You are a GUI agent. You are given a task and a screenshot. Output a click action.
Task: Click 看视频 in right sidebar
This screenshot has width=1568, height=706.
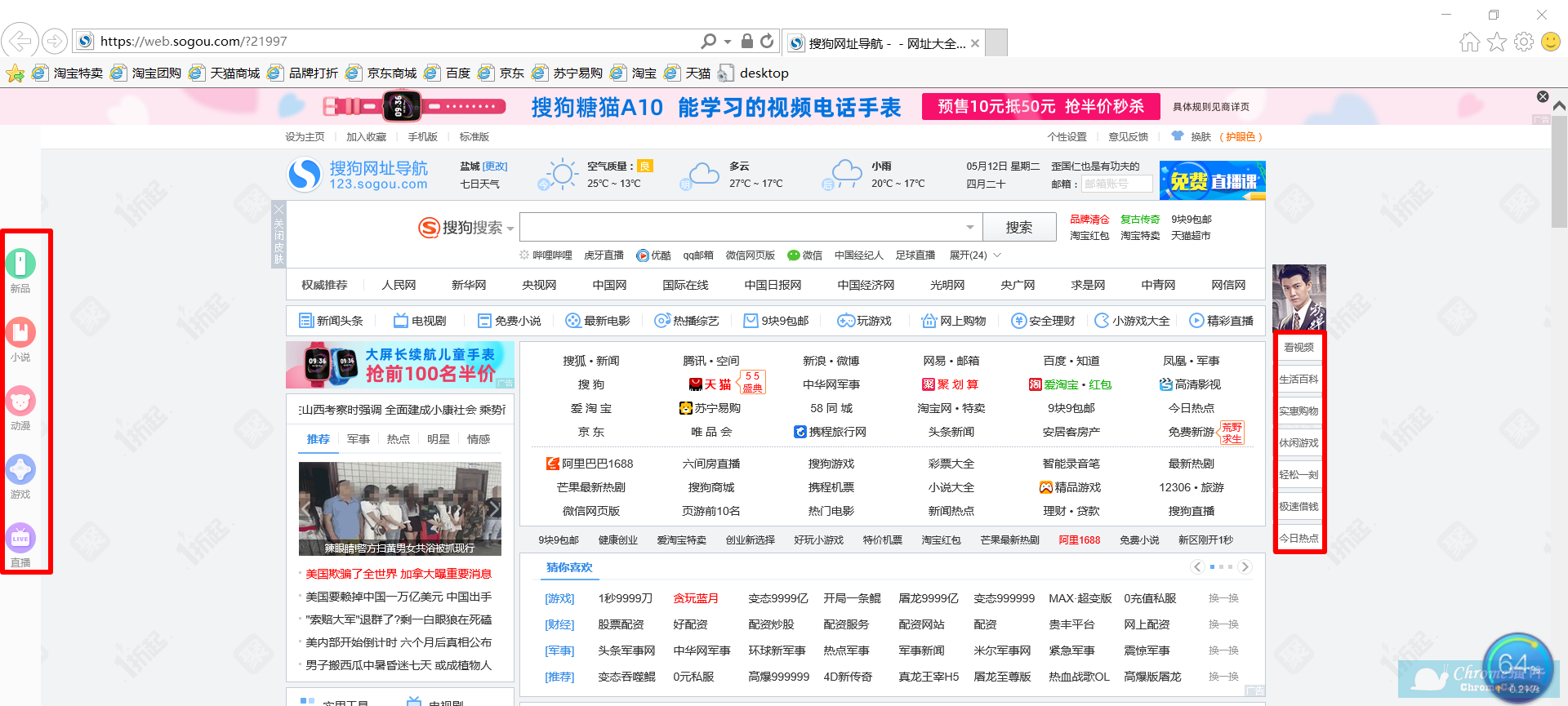(x=1298, y=348)
